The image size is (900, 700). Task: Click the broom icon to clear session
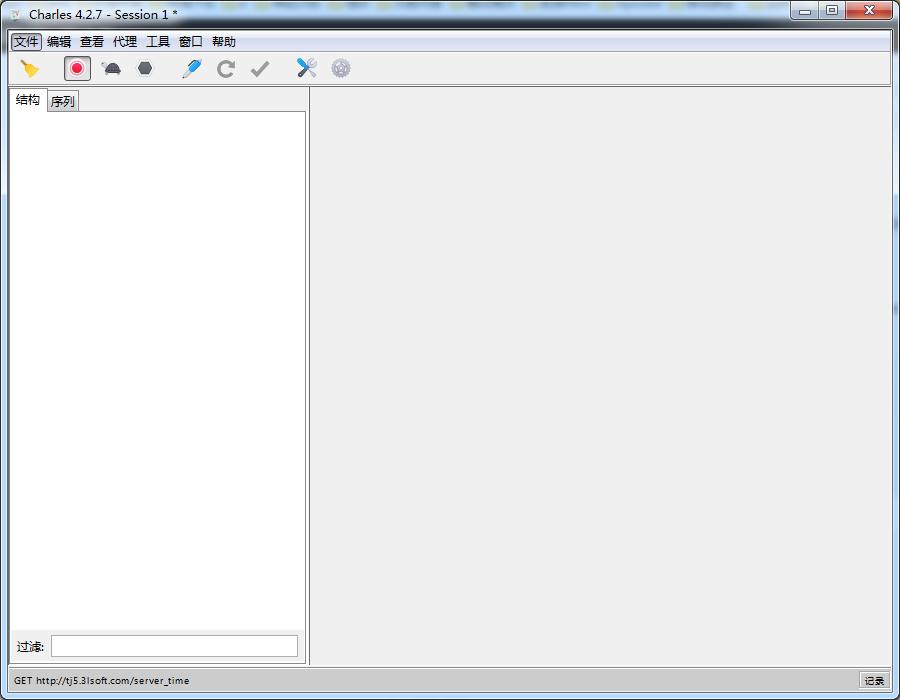pyautogui.click(x=30, y=68)
